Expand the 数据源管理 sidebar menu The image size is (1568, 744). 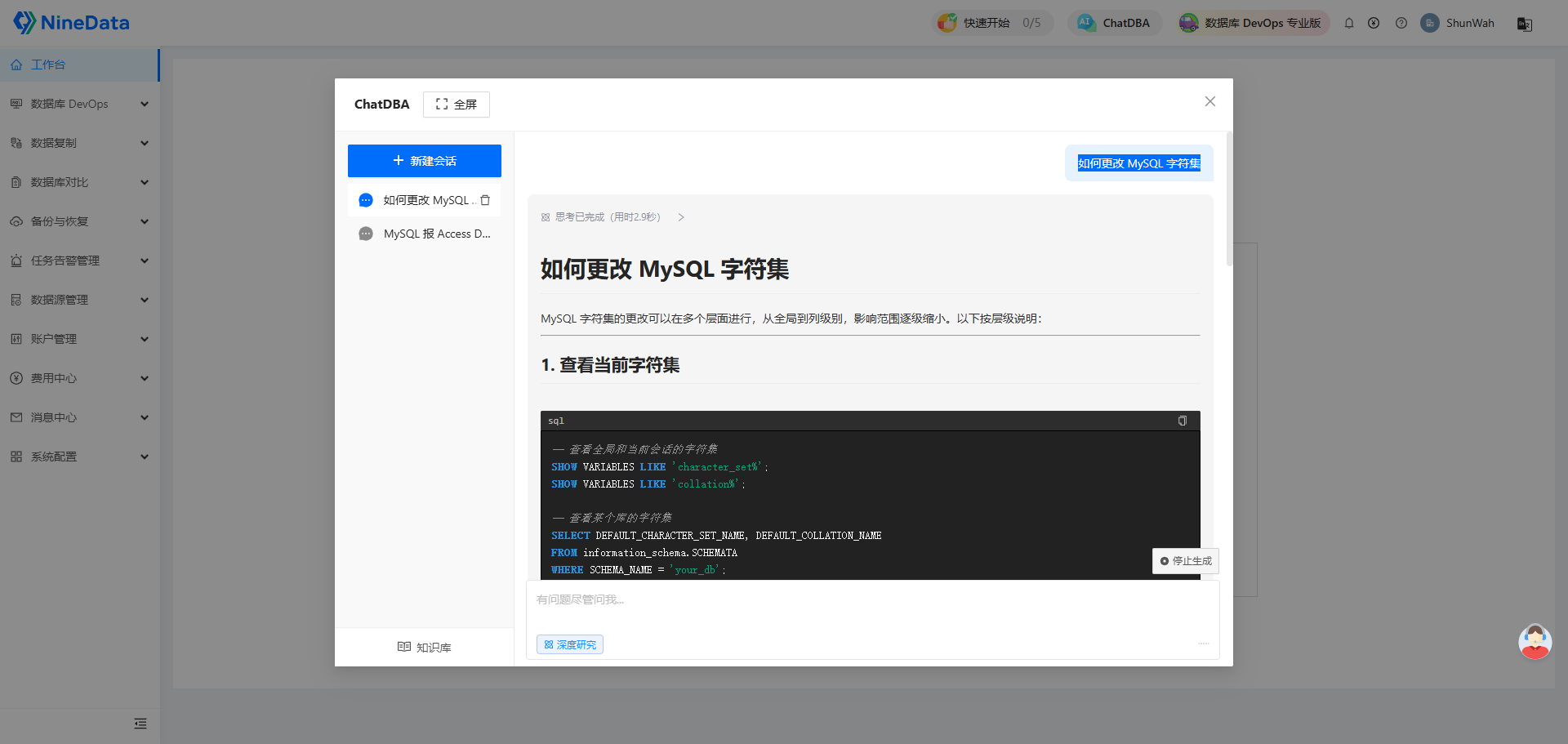pos(79,300)
